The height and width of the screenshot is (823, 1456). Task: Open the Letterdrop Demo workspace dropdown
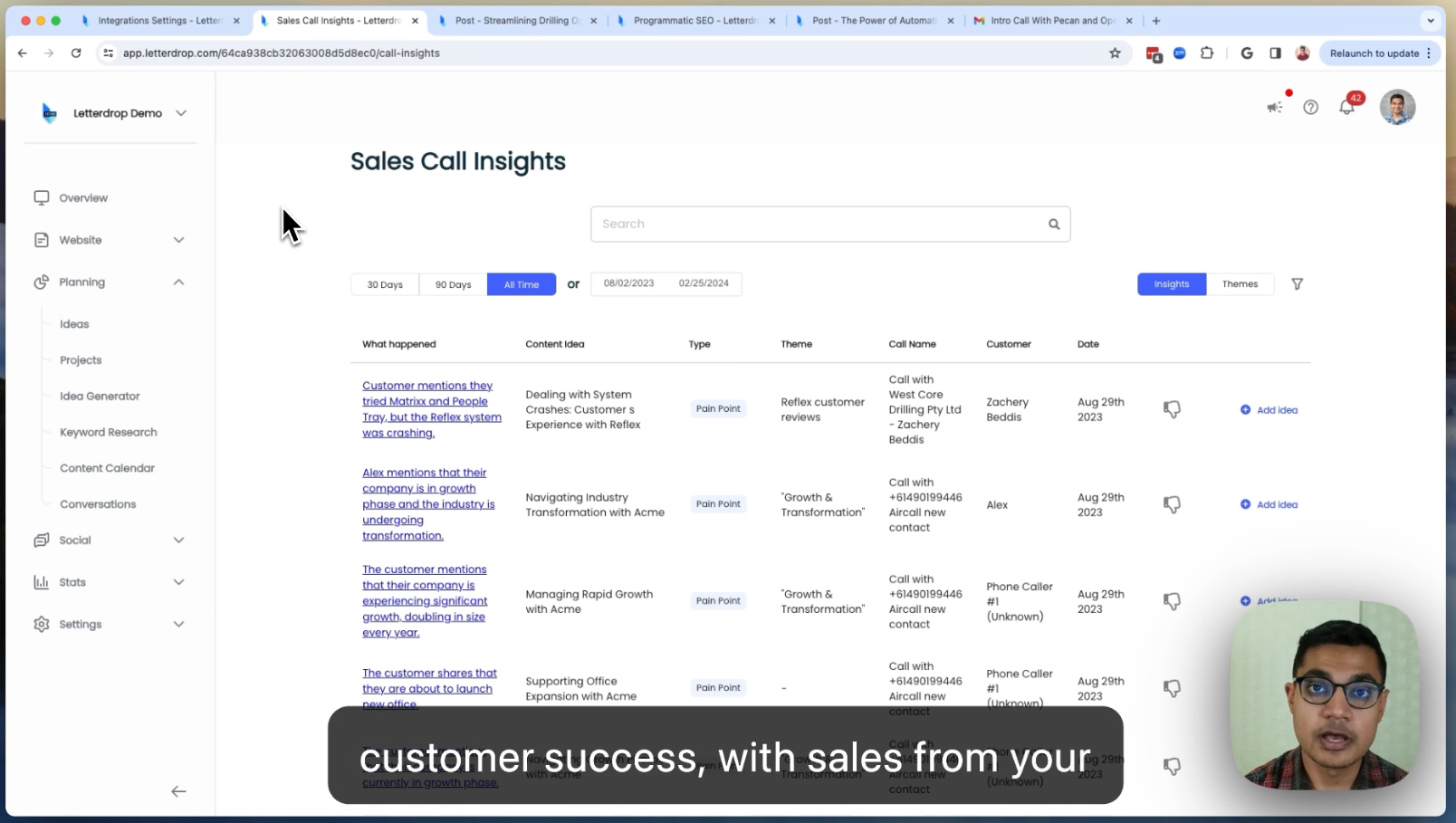[x=181, y=113]
